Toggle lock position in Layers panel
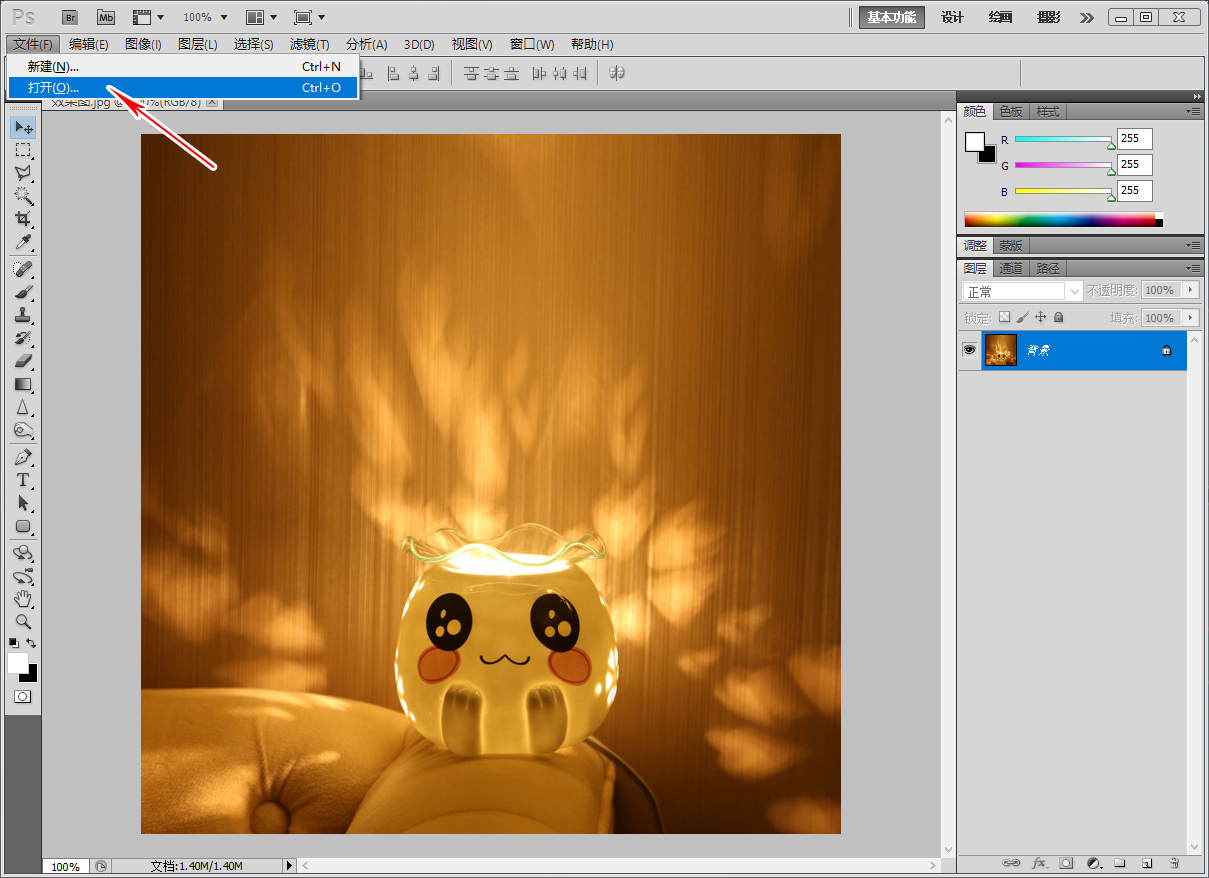 tap(1040, 317)
